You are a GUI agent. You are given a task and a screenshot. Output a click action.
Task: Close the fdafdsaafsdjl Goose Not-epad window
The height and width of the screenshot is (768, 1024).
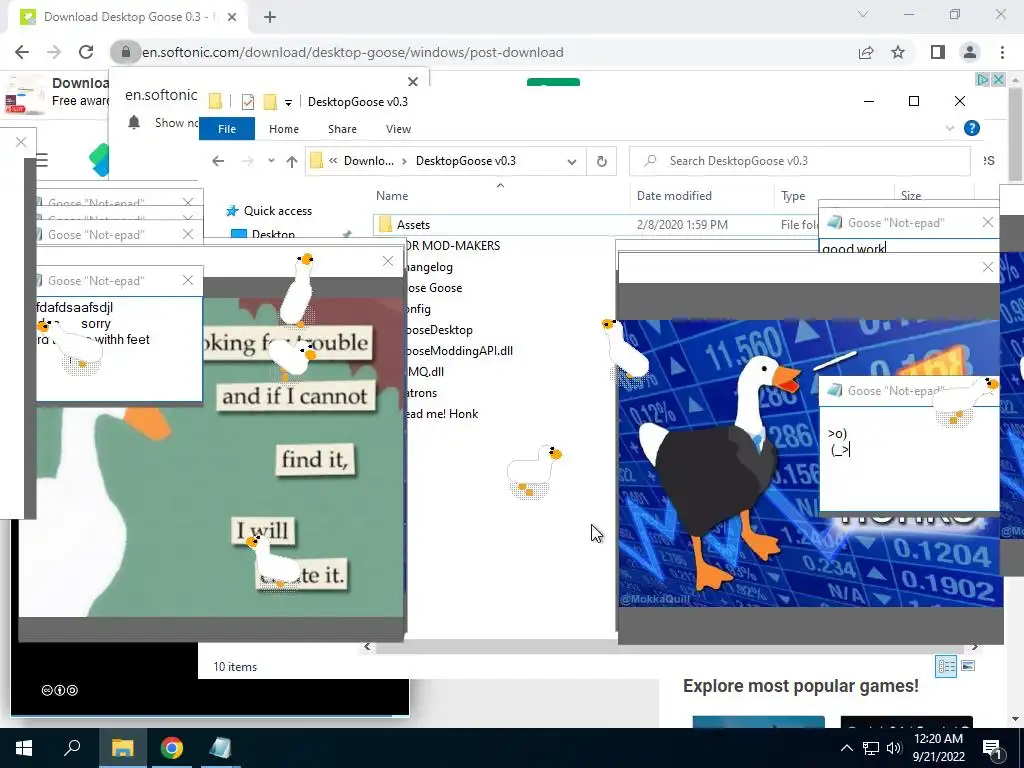tap(188, 280)
